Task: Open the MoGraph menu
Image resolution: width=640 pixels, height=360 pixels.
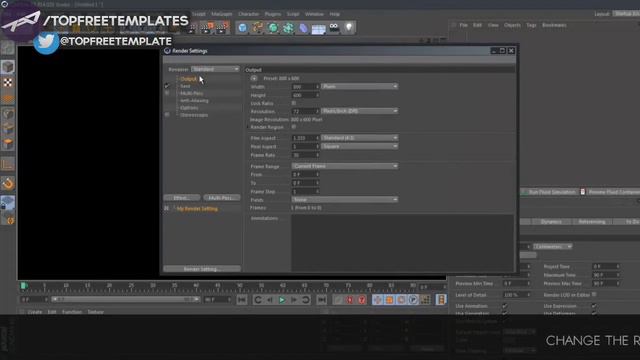Action: pos(222,14)
